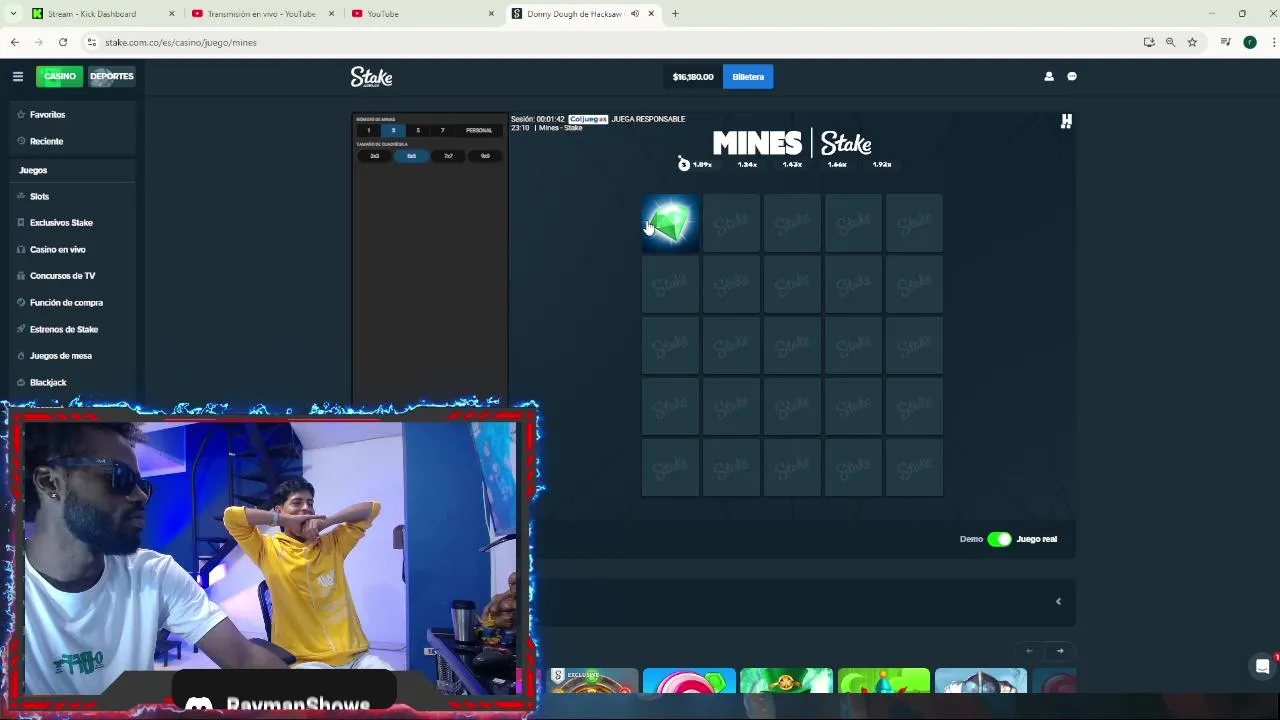
Task: Switch to the CASINO section
Action: pos(59,76)
